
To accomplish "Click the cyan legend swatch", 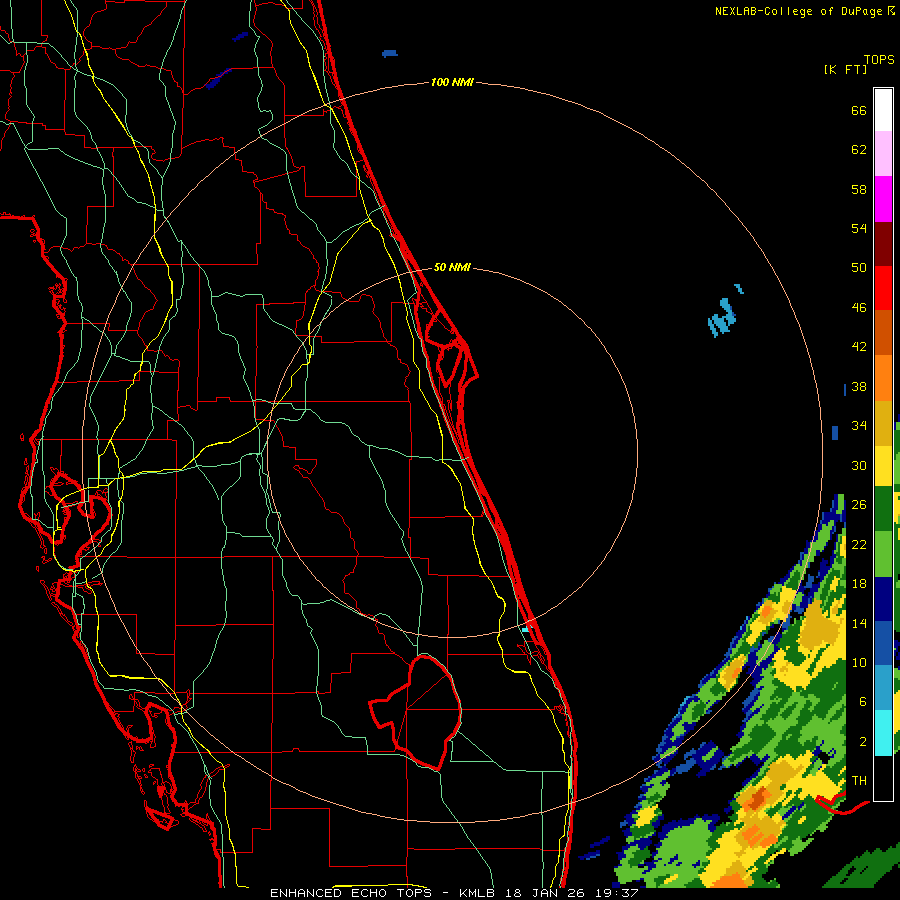I will (x=883, y=733).
